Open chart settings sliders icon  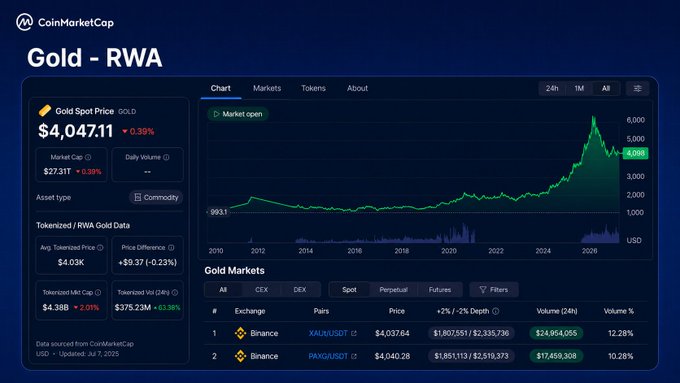[x=638, y=88]
